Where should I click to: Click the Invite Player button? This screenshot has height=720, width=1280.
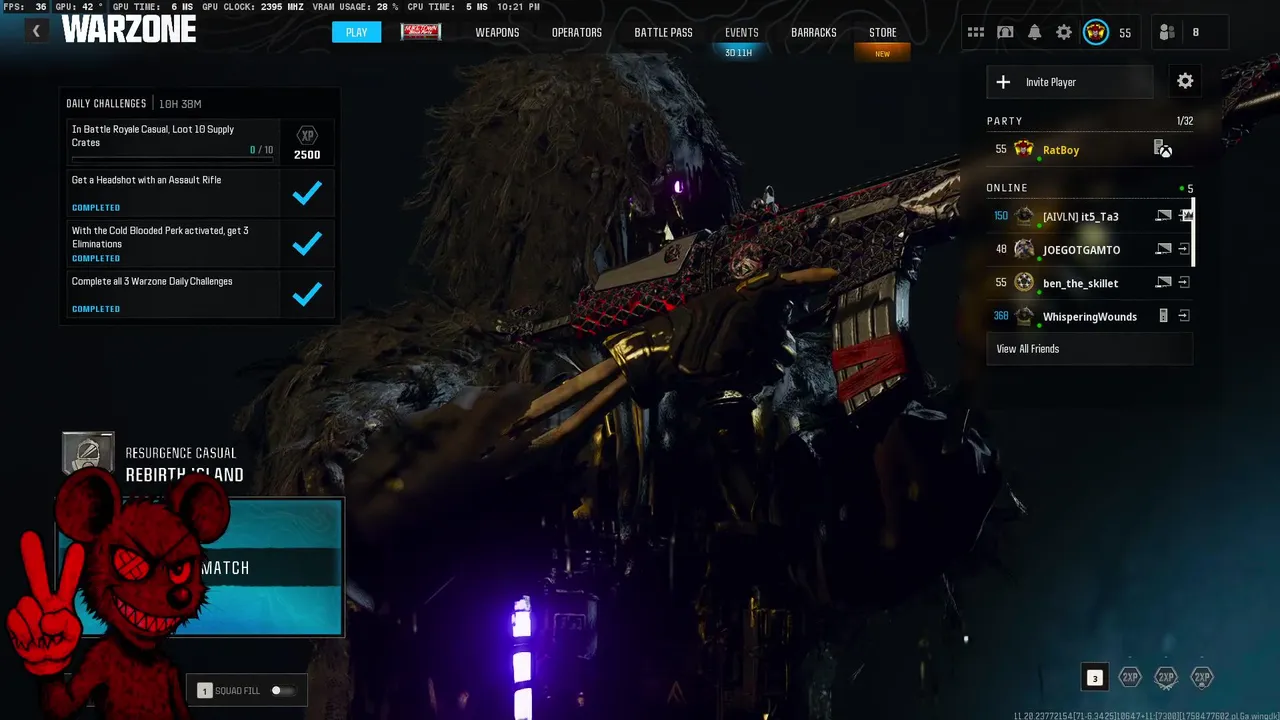[1070, 82]
